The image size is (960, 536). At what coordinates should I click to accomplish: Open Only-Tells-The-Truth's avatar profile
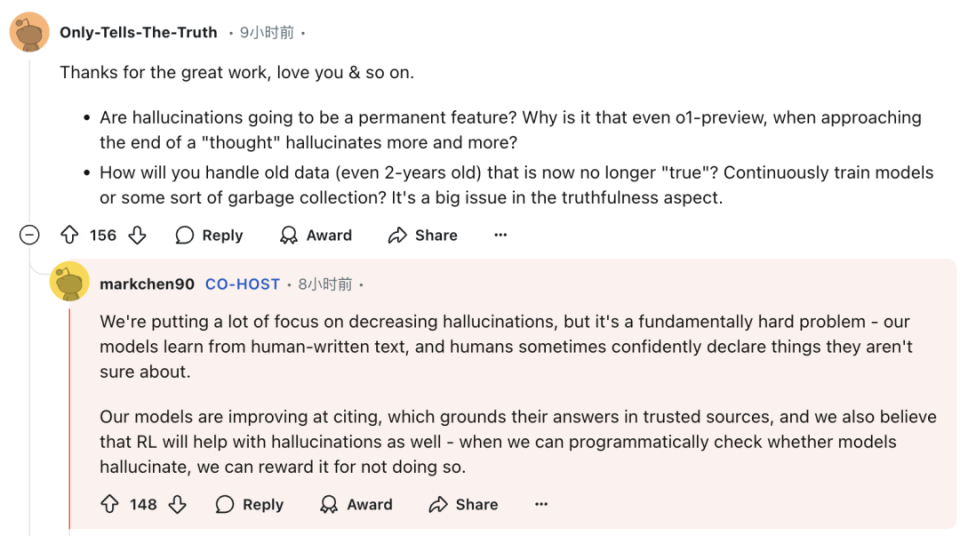29,32
